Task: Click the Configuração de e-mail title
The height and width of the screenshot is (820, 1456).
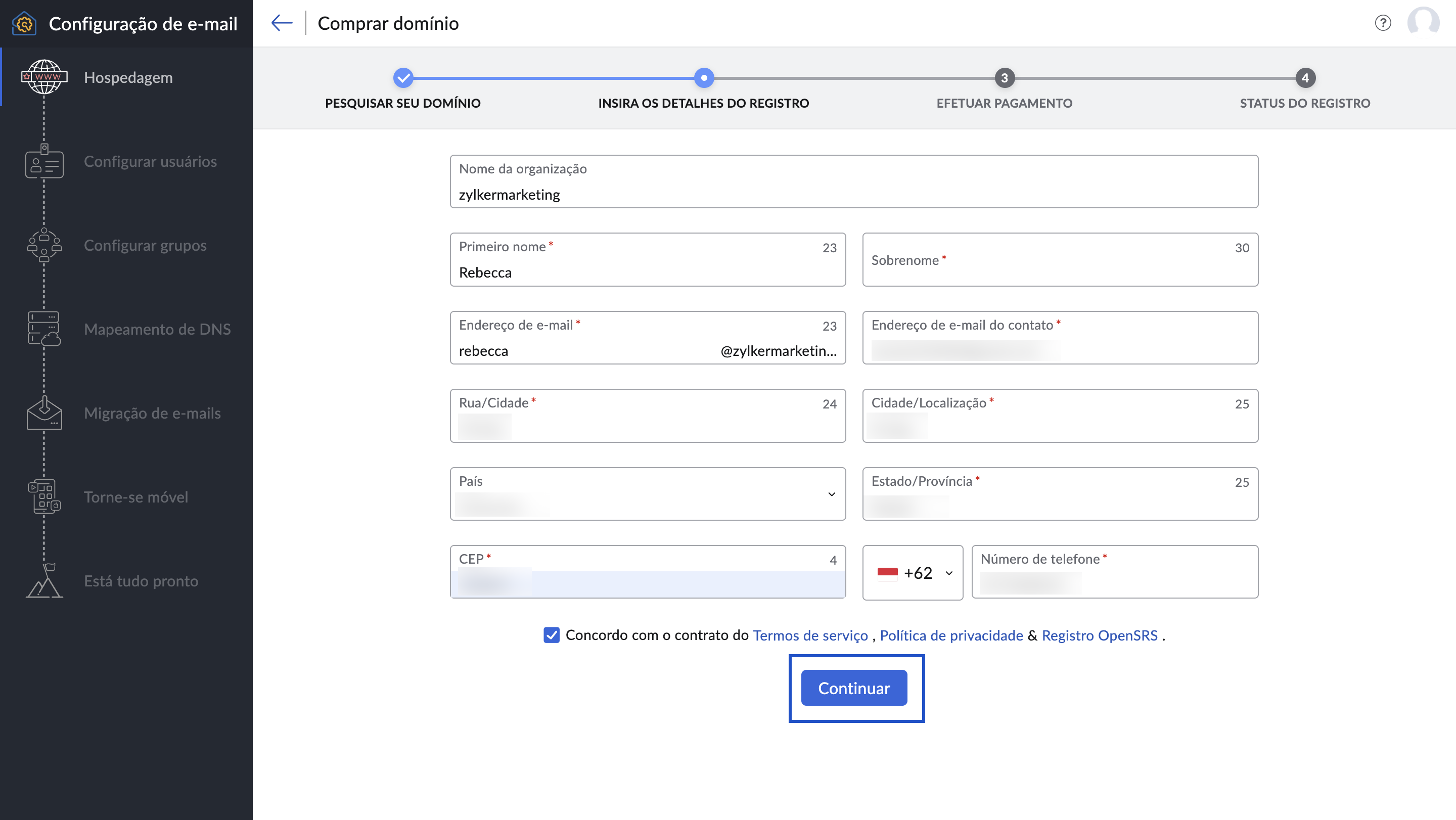Action: pos(143,24)
